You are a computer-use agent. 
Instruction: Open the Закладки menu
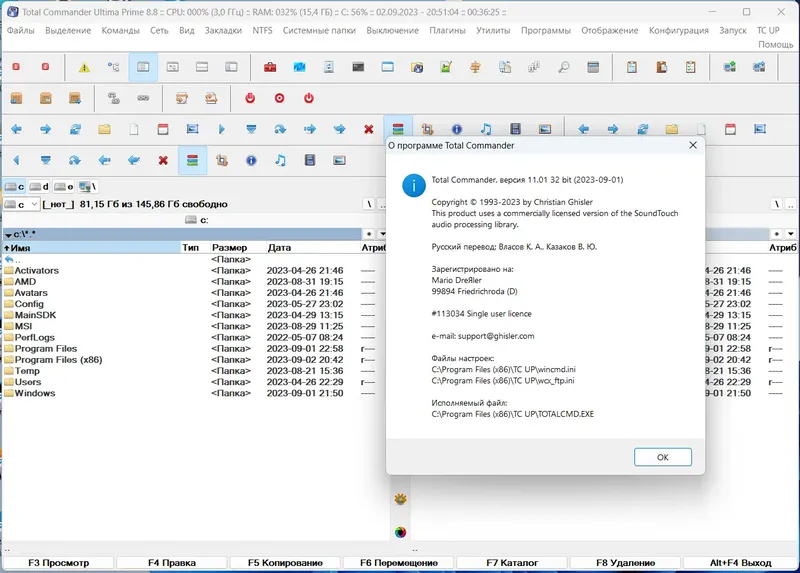[223, 31]
